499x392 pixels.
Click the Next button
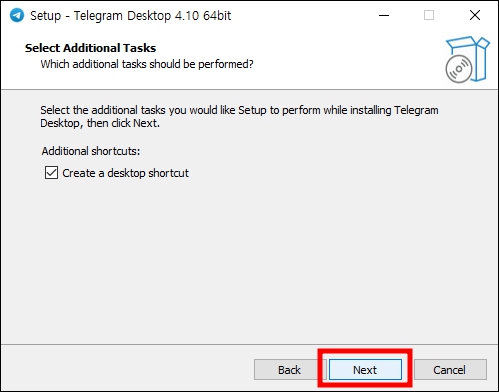point(365,369)
